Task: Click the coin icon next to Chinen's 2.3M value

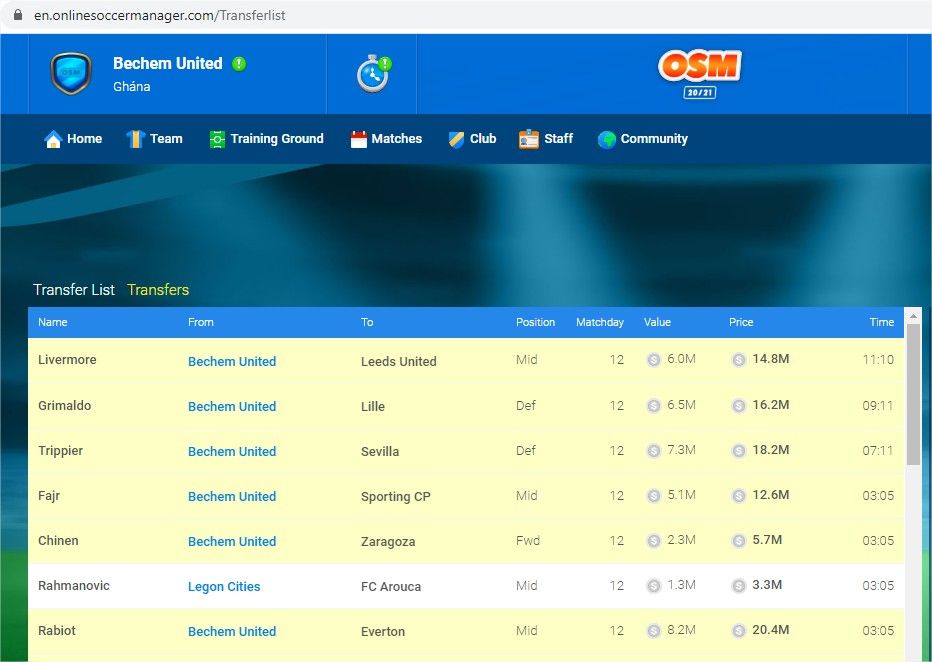Action: 654,541
